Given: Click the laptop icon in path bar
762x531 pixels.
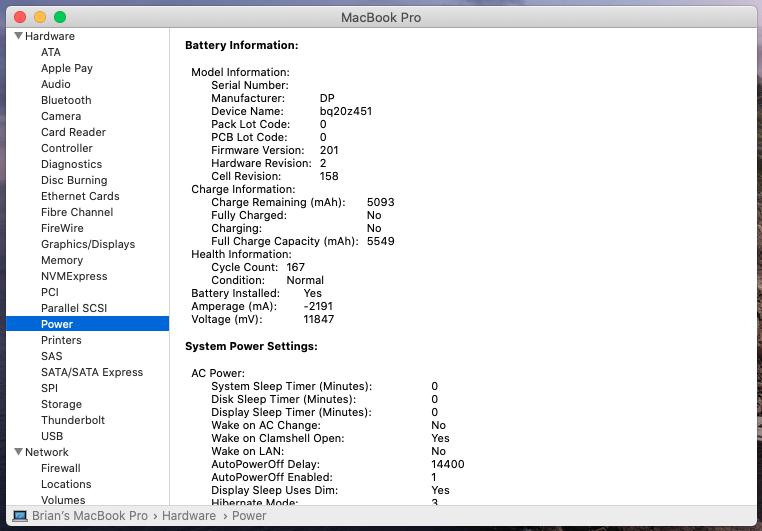Looking at the screenshot, I should tap(19, 516).
